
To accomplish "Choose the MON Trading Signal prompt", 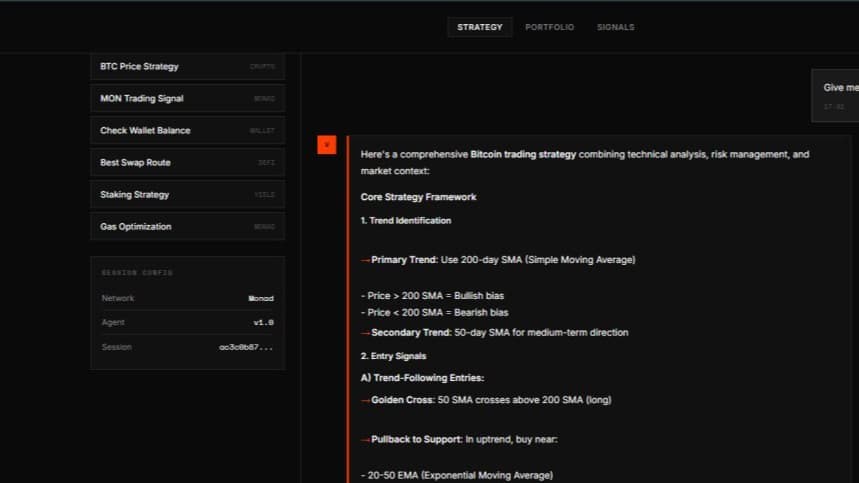I will tap(141, 98).
